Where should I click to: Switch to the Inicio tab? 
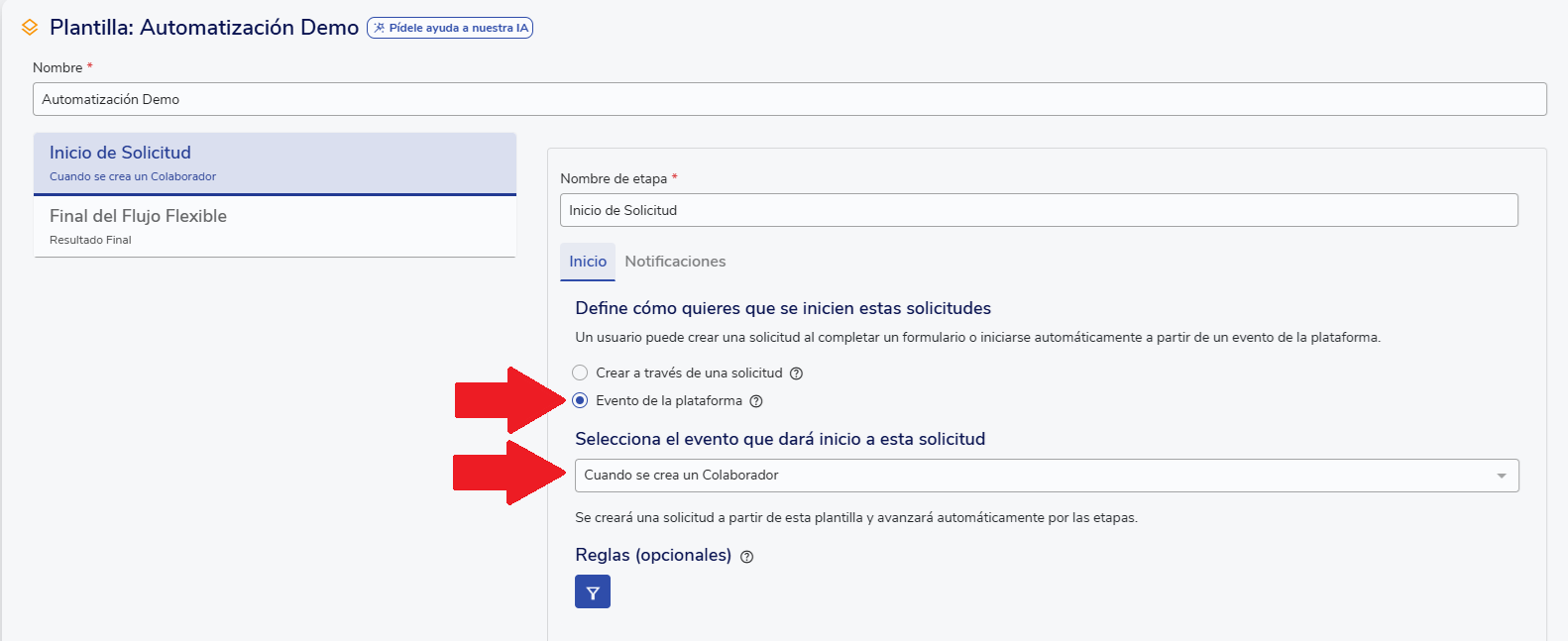pyautogui.click(x=587, y=262)
